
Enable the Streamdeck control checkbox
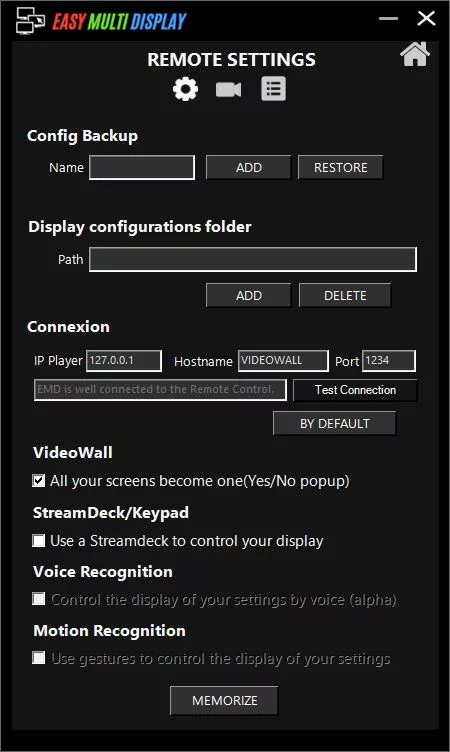(38, 540)
